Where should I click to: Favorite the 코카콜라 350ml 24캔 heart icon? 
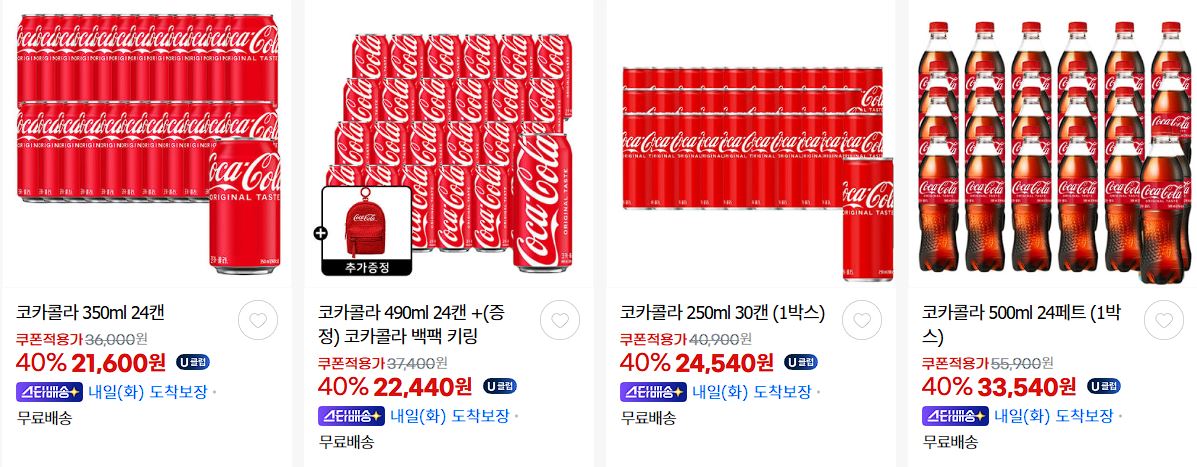258,320
